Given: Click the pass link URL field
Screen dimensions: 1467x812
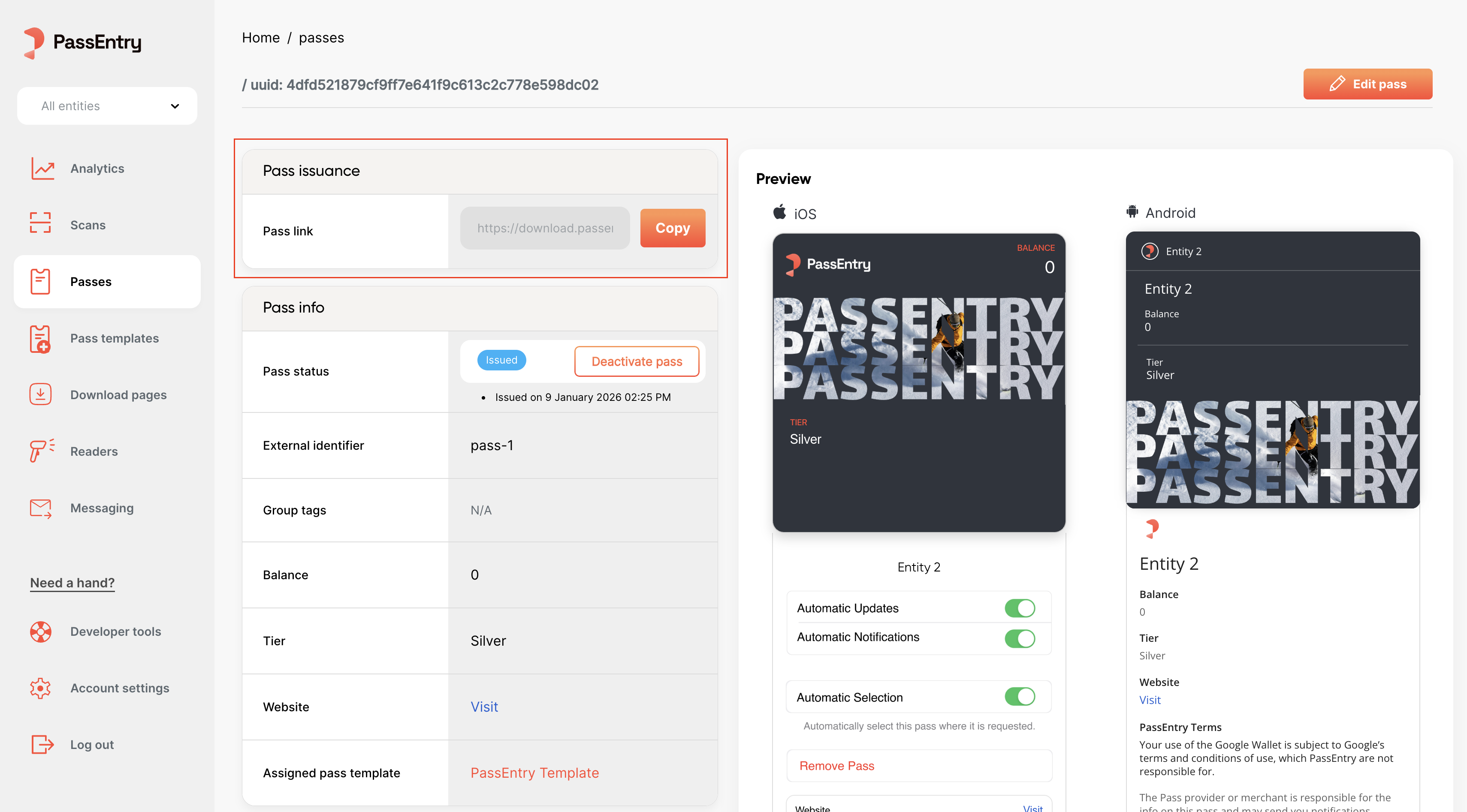Looking at the screenshot, I should tap(544, 228).
